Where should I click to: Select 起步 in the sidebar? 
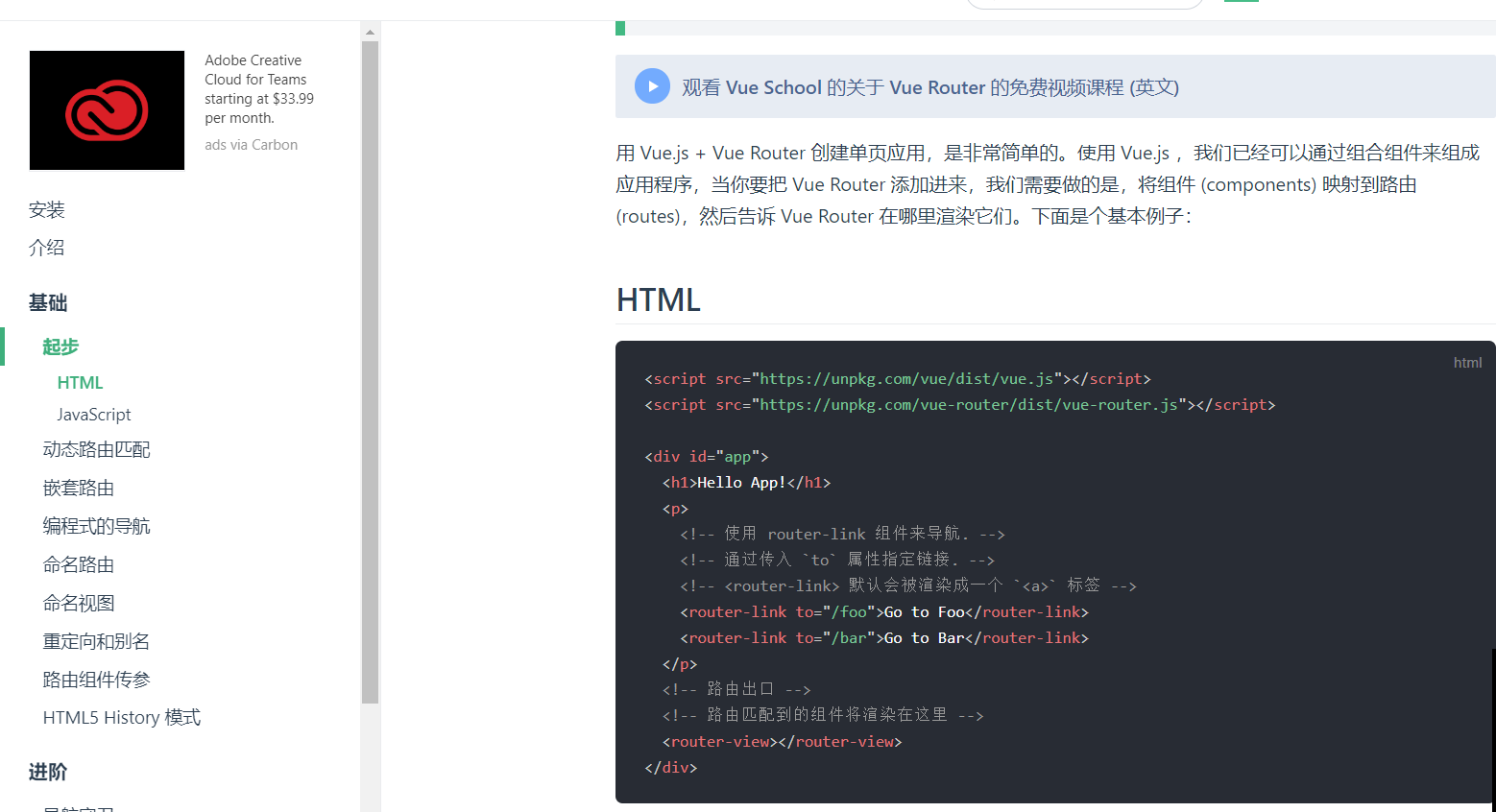pos(60,346)
